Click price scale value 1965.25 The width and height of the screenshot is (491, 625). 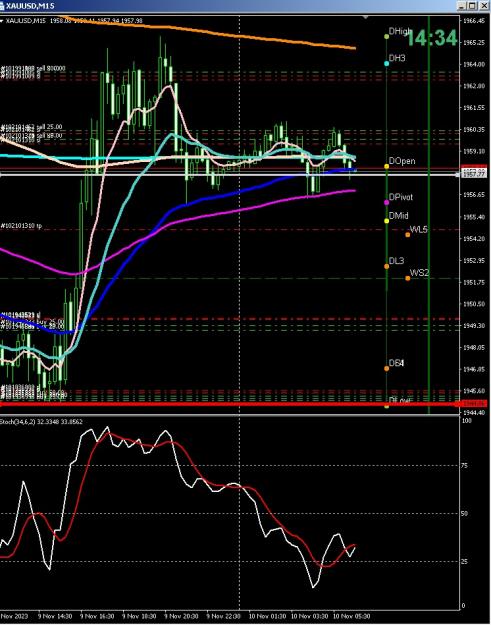(474, 42)
